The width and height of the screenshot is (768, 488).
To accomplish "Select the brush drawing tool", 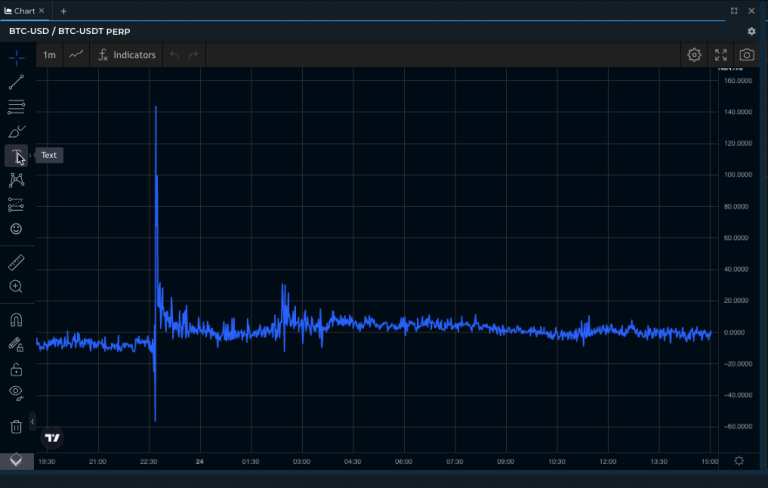I will coord(16,131).
